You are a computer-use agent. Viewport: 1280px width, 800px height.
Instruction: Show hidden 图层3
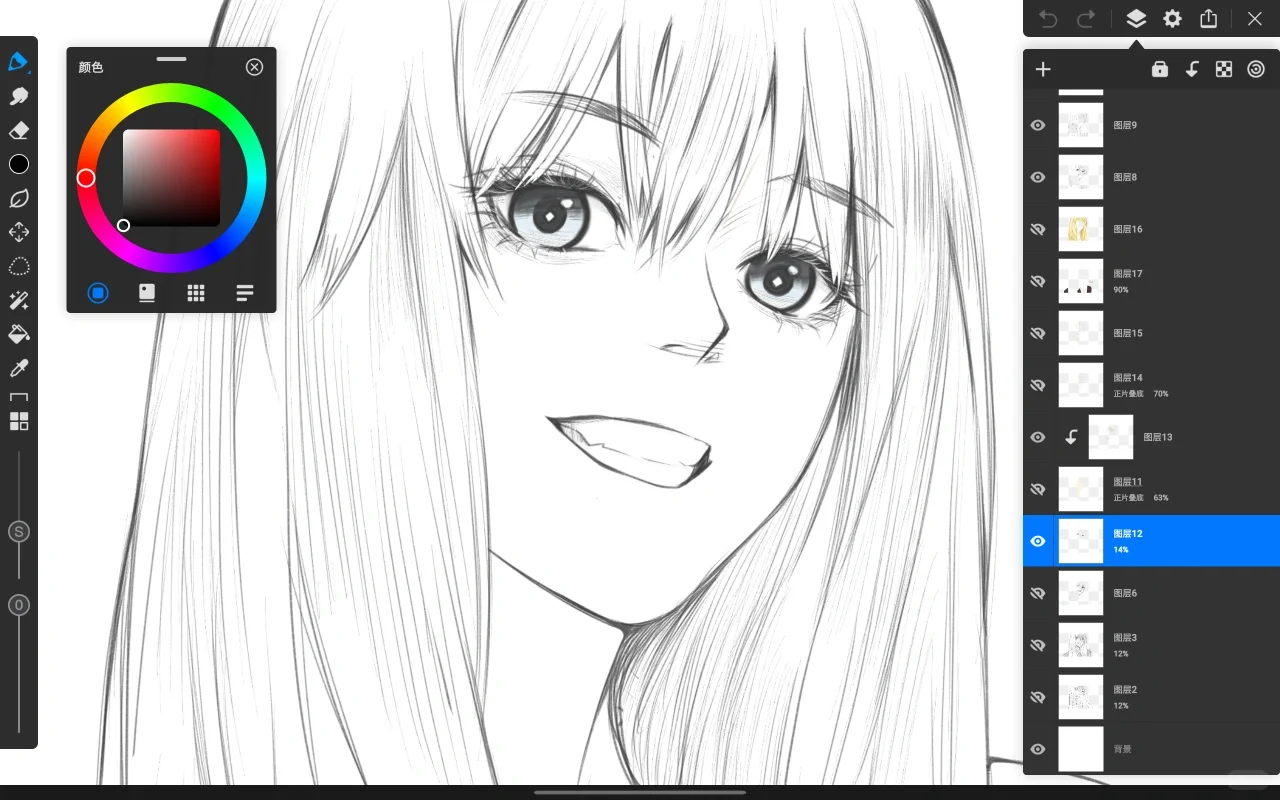[x=1038, y=645]
